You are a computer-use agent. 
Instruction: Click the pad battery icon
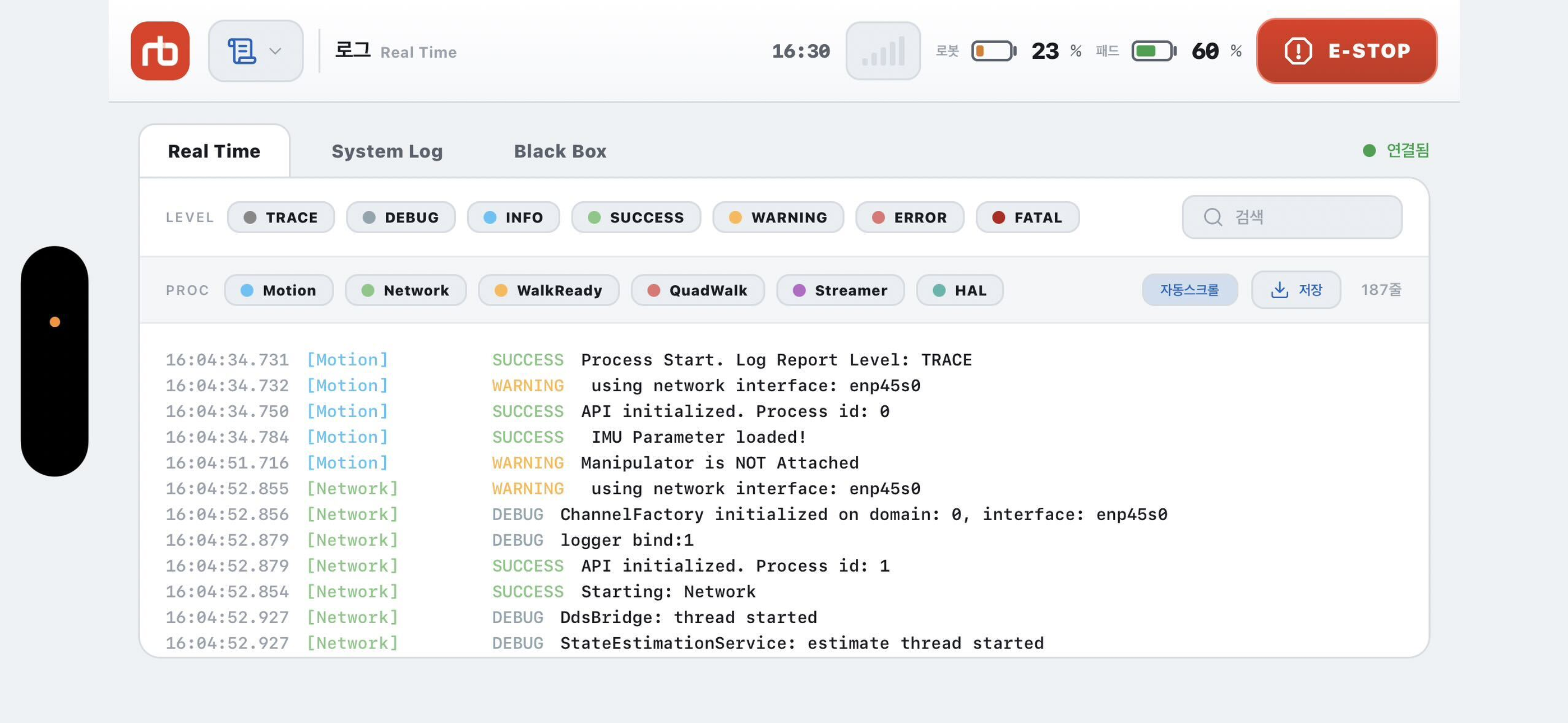pos(1154,51)
